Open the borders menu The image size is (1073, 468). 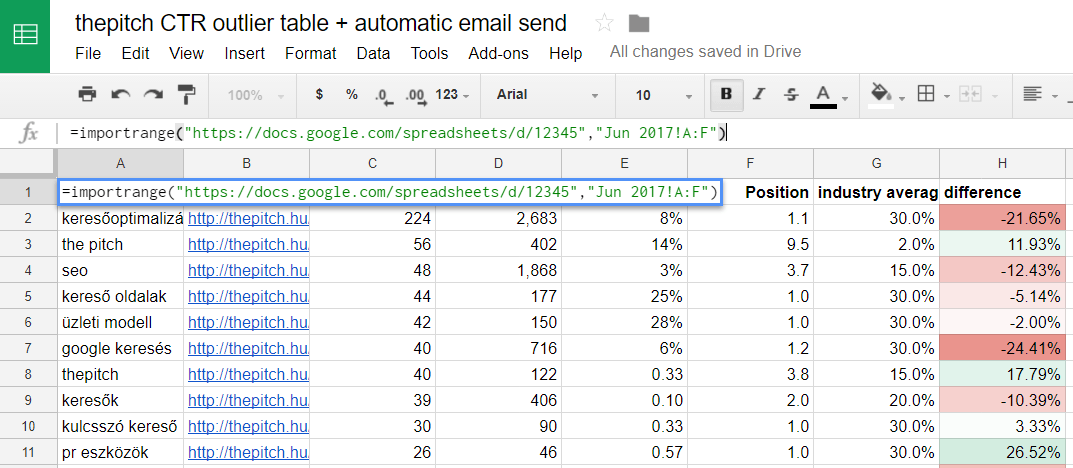click(926, 94)
